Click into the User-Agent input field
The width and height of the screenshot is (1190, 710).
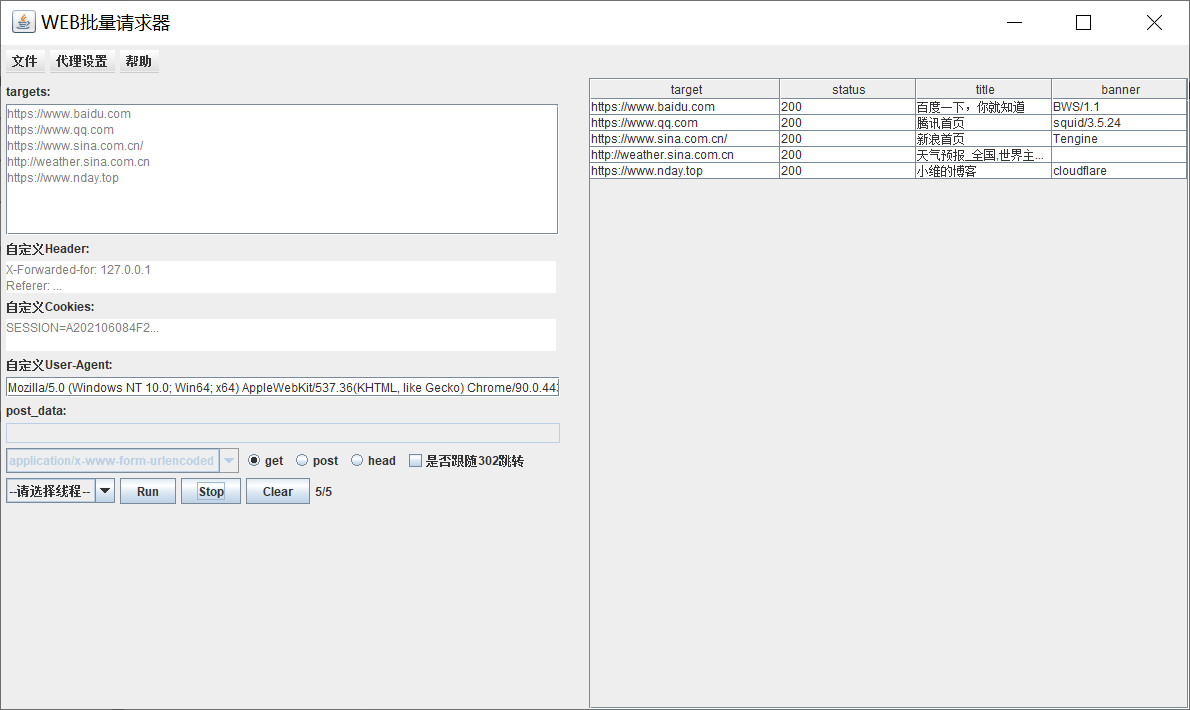coord(282,387)
